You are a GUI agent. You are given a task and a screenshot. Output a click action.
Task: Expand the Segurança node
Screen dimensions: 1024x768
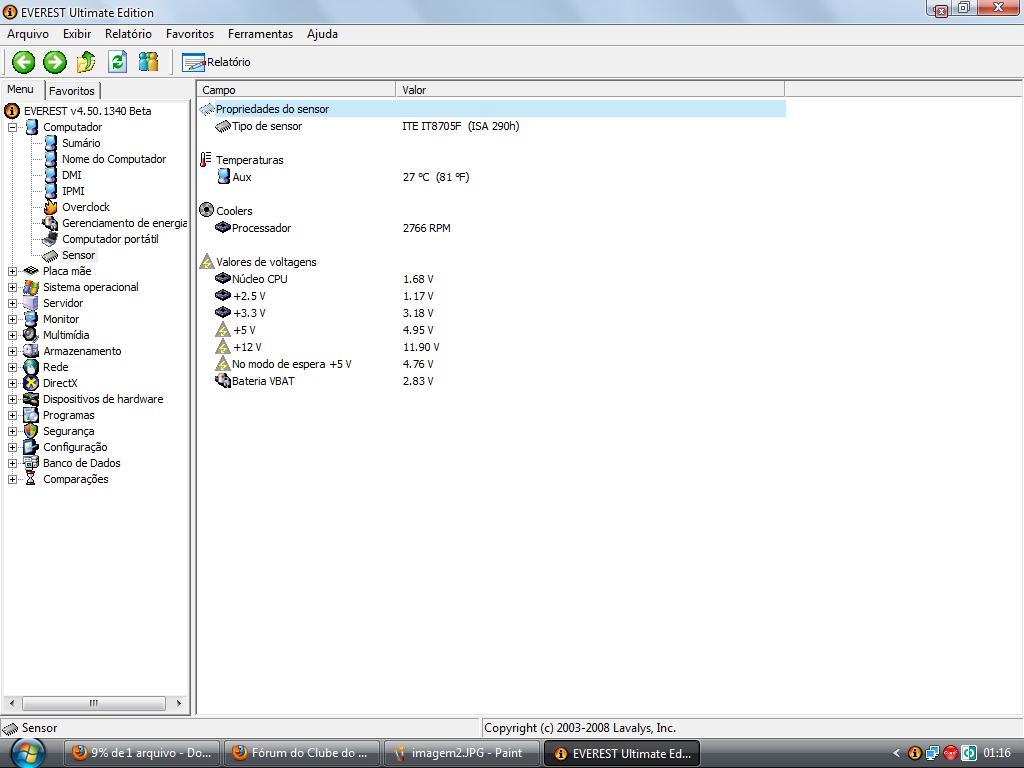12,431
